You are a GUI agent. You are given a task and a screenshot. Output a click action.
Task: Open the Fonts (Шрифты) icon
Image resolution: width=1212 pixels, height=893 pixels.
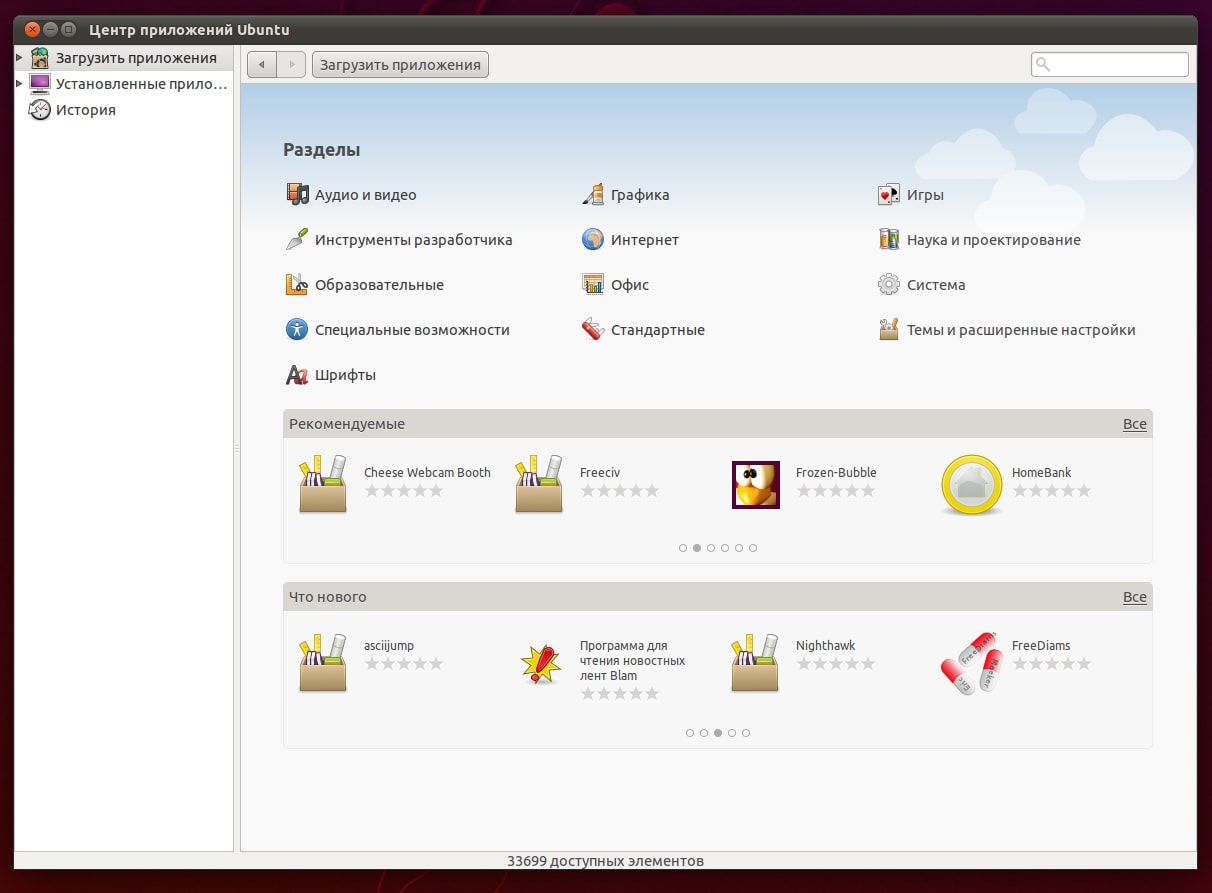pyautogui.click(x=297, y=375)
